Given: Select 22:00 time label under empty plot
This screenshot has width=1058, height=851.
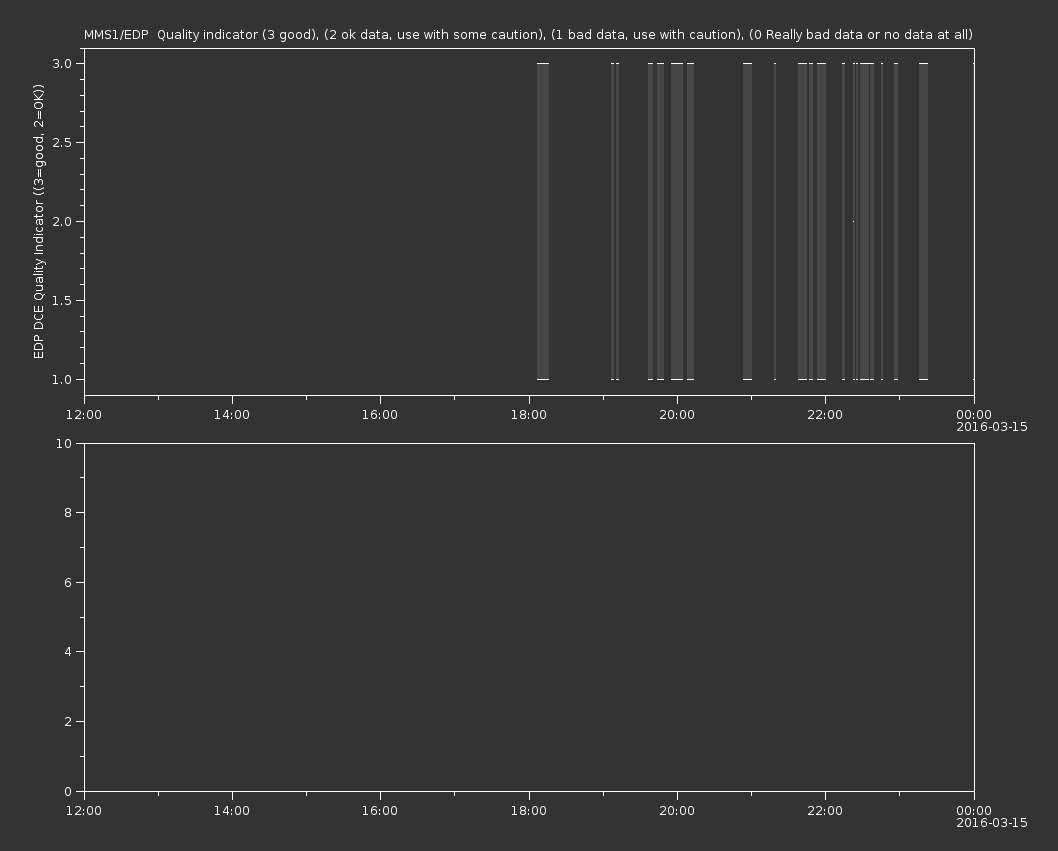Looking at the screenshot, I should [x=825, y=811].
